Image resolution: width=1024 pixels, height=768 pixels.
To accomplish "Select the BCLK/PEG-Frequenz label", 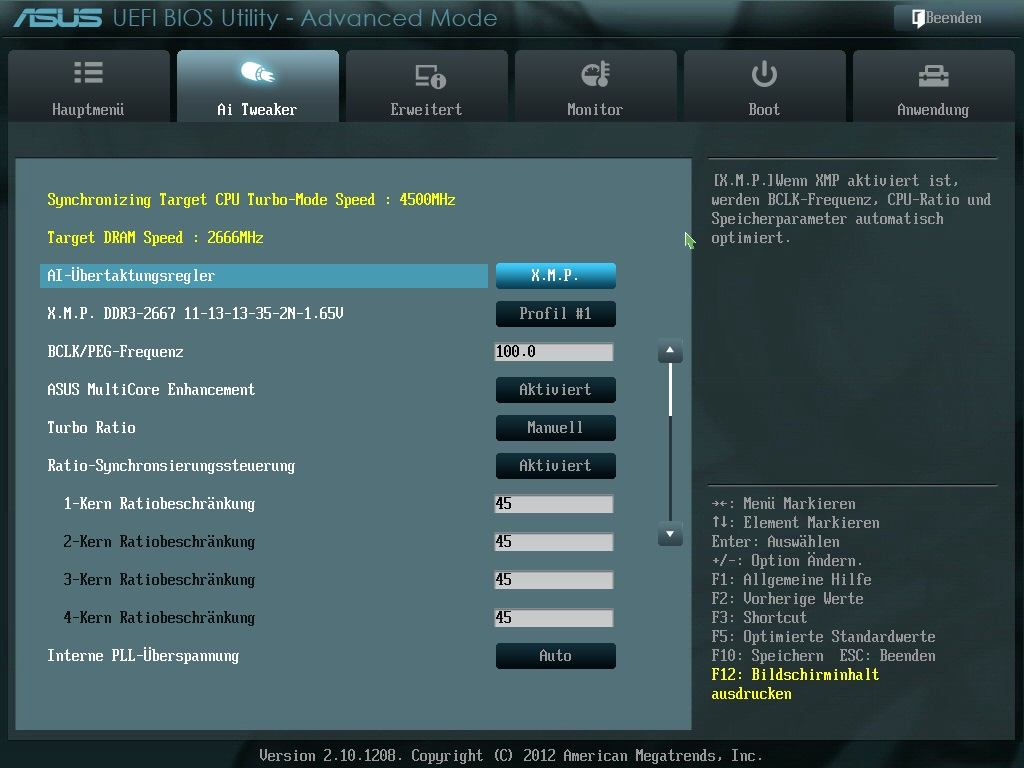I will [116, 352].
